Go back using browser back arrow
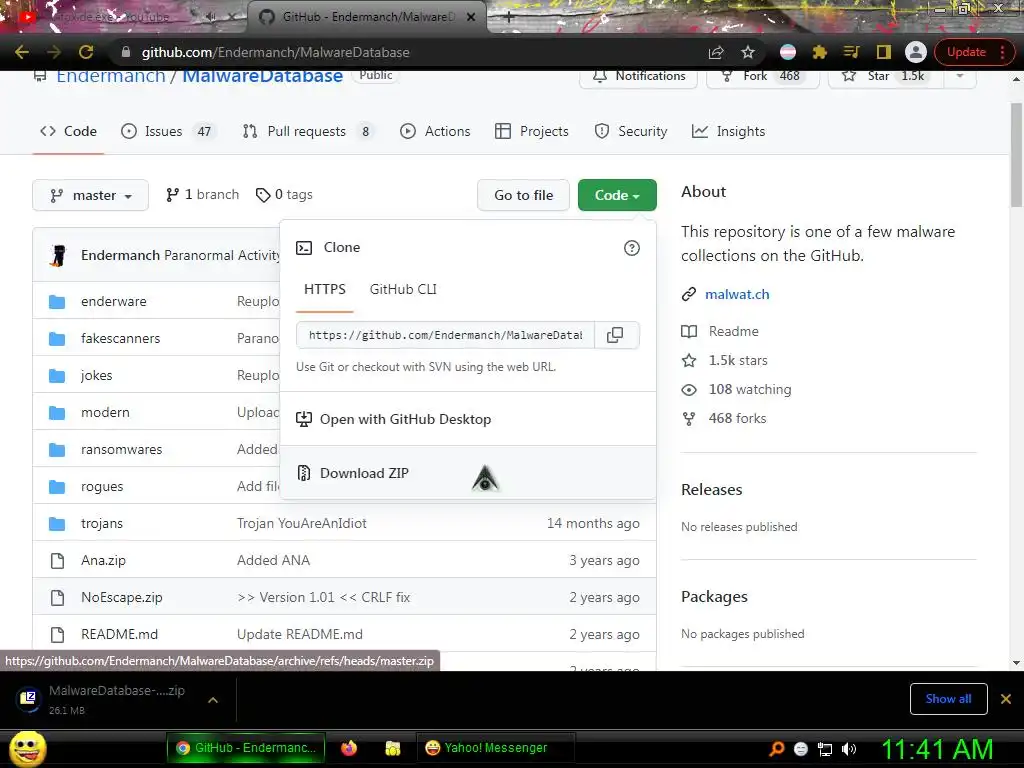The height and width of the screenshot is (768, 1024). [x=22, y=52]
